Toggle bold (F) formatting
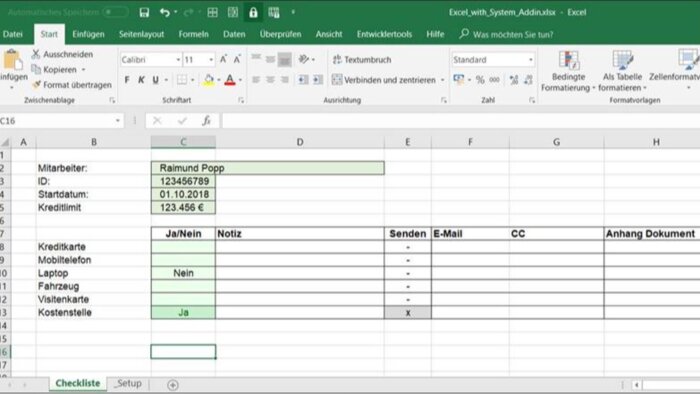 [x=127, y=80]
